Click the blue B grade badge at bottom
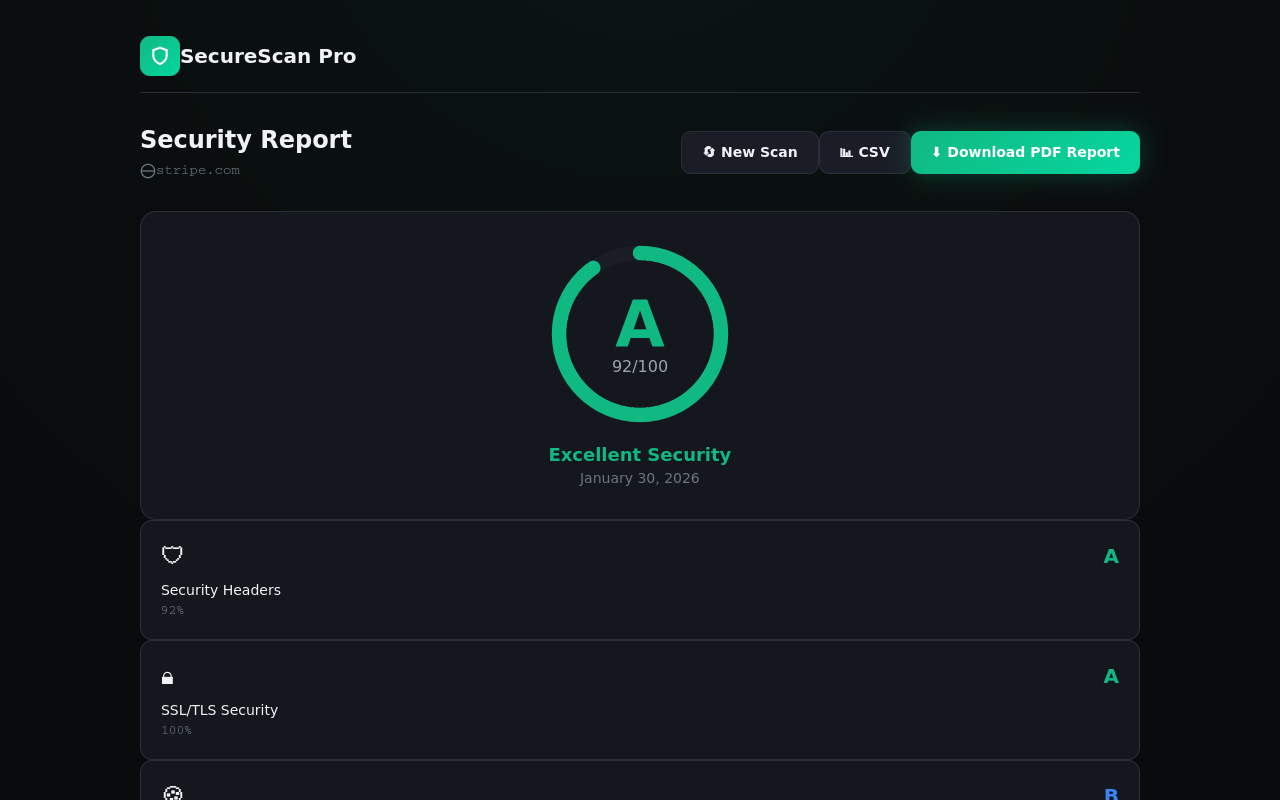Screen dimensions: 1280x800 tap(1111, 793)
